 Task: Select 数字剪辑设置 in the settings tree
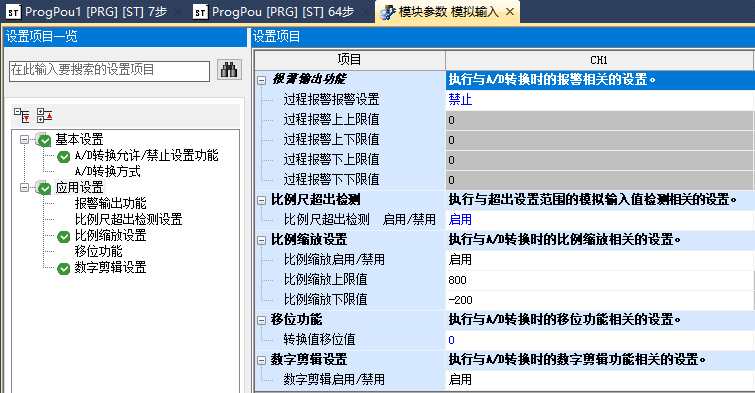(110, 267)
